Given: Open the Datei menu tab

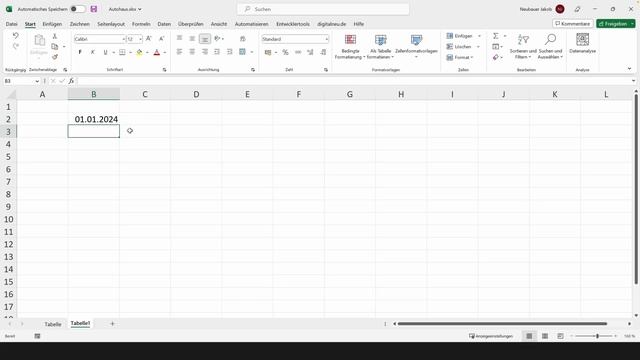Looking at the screenshot, I should (x=11, y=24).
